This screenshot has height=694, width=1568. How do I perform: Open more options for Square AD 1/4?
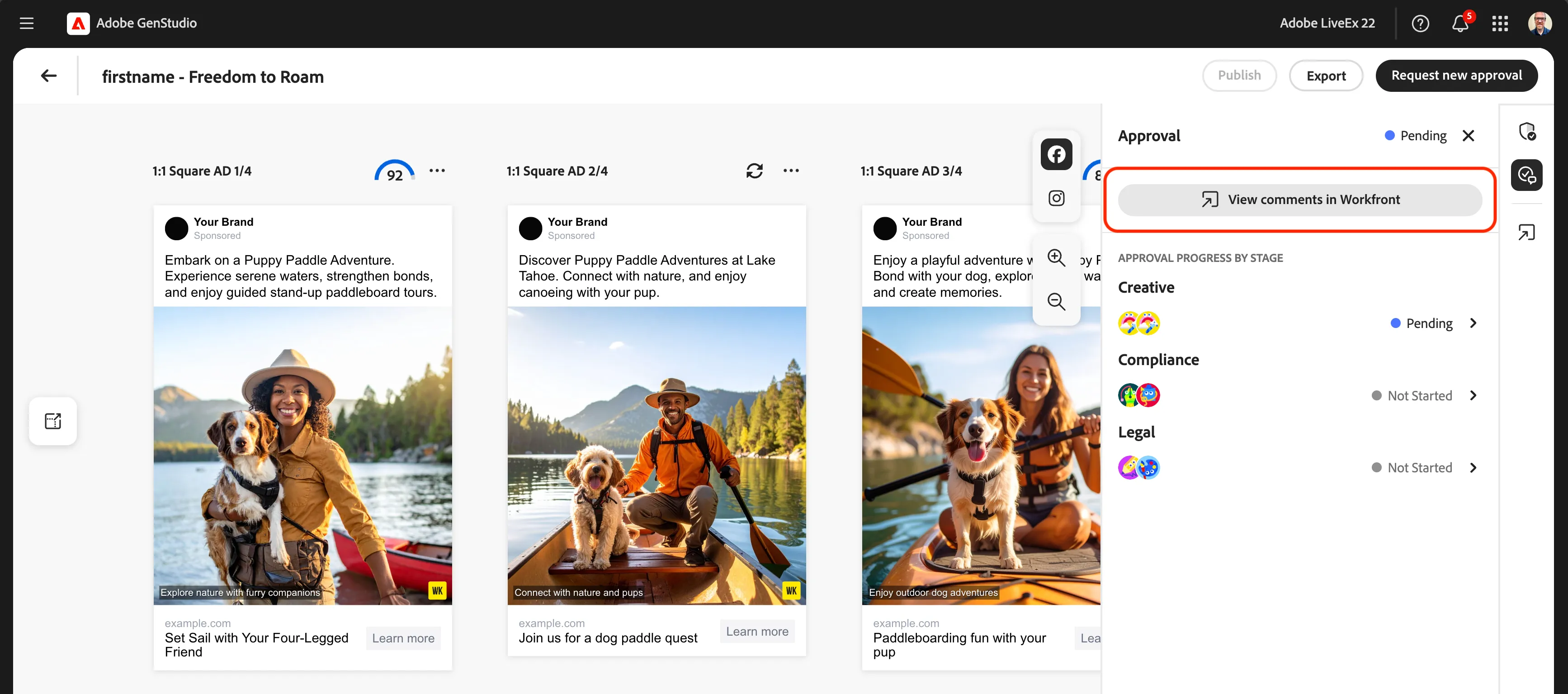pos(437,171)
